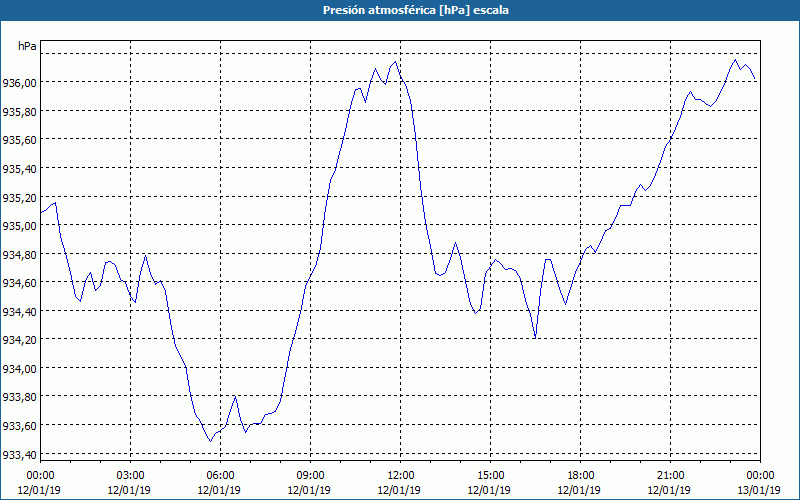Click the curve dip near 16:30

(535, 338)
